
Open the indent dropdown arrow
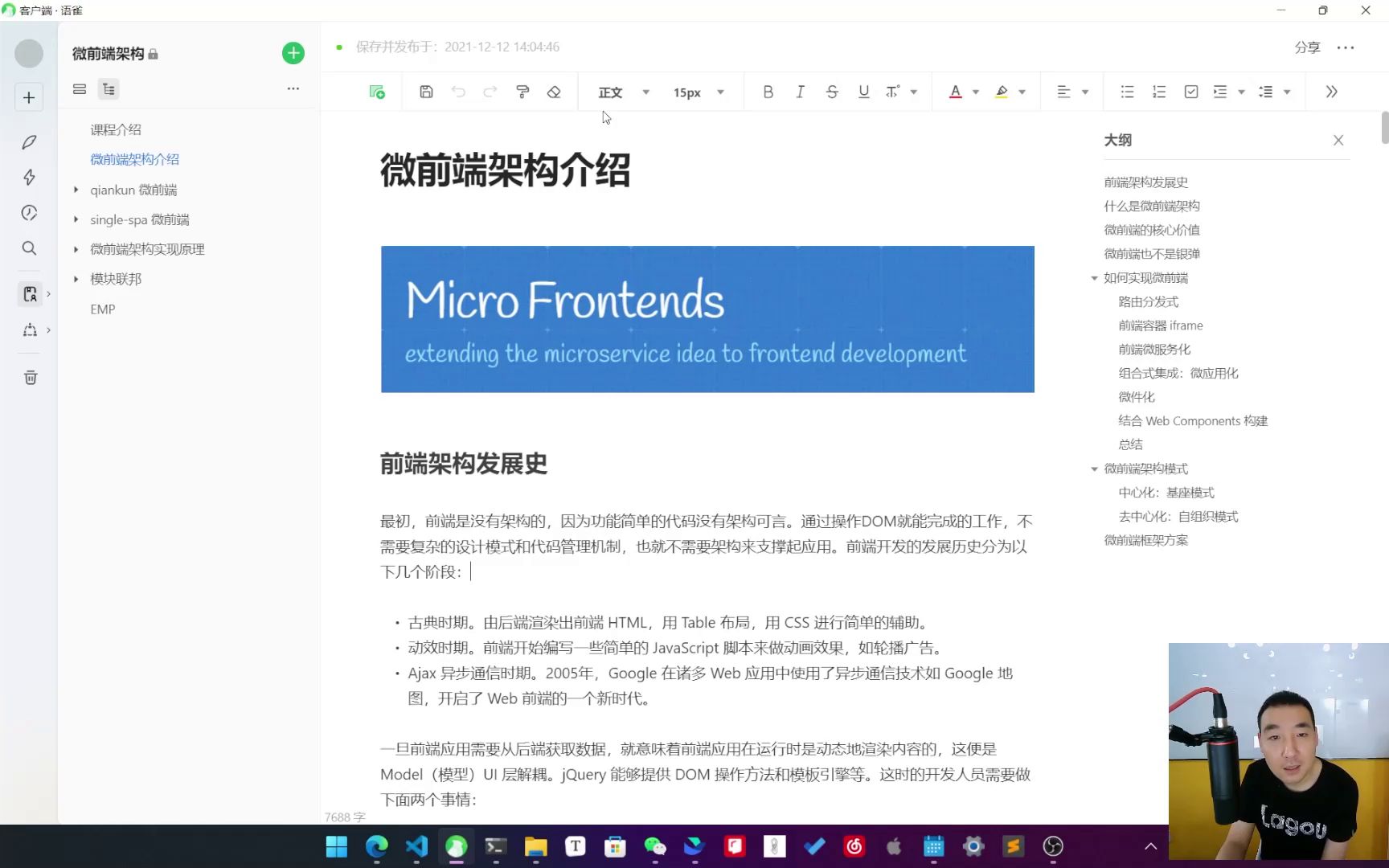(x=1242, y=92)
